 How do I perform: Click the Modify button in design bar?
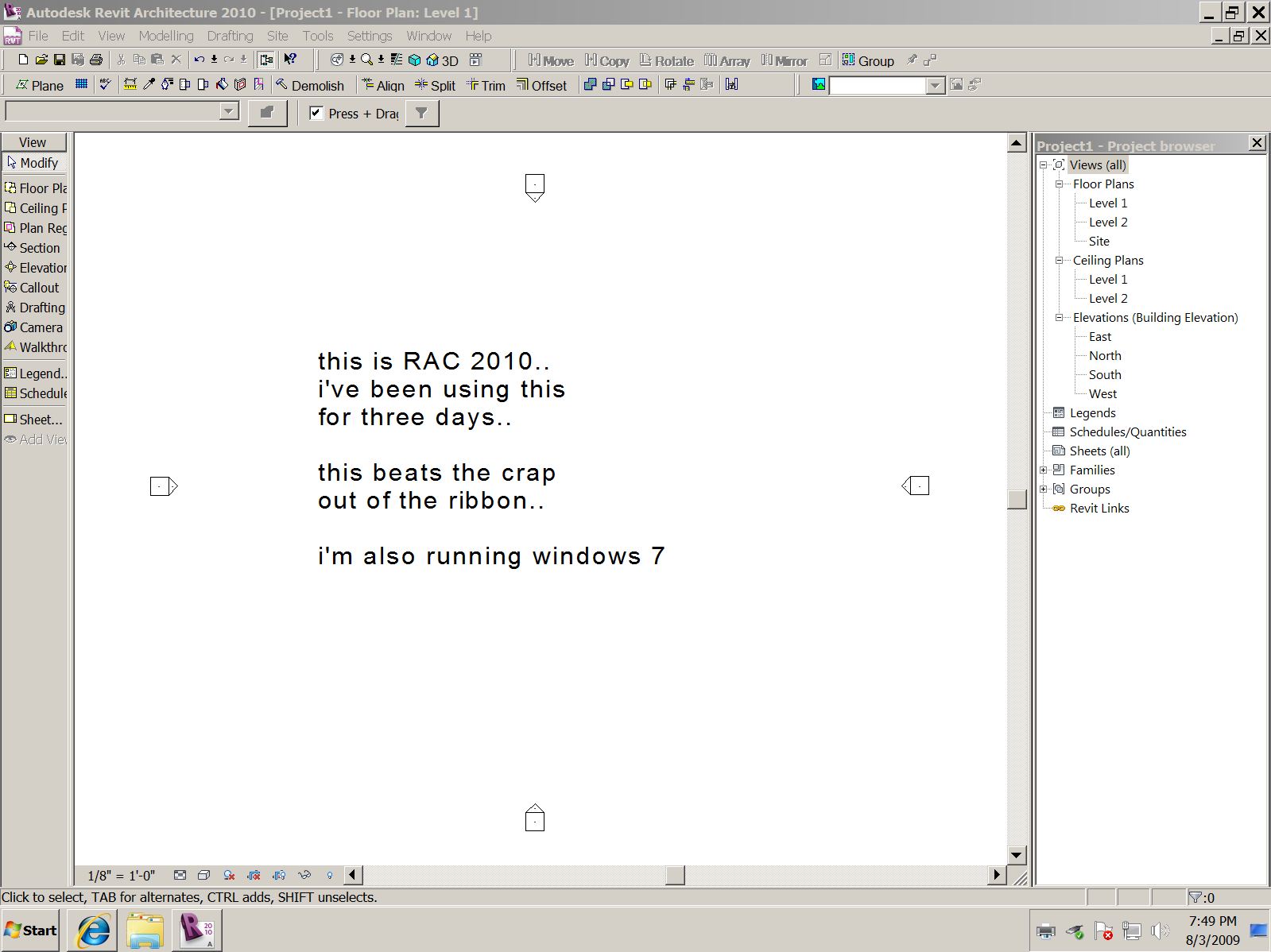[x=34, y=162]
